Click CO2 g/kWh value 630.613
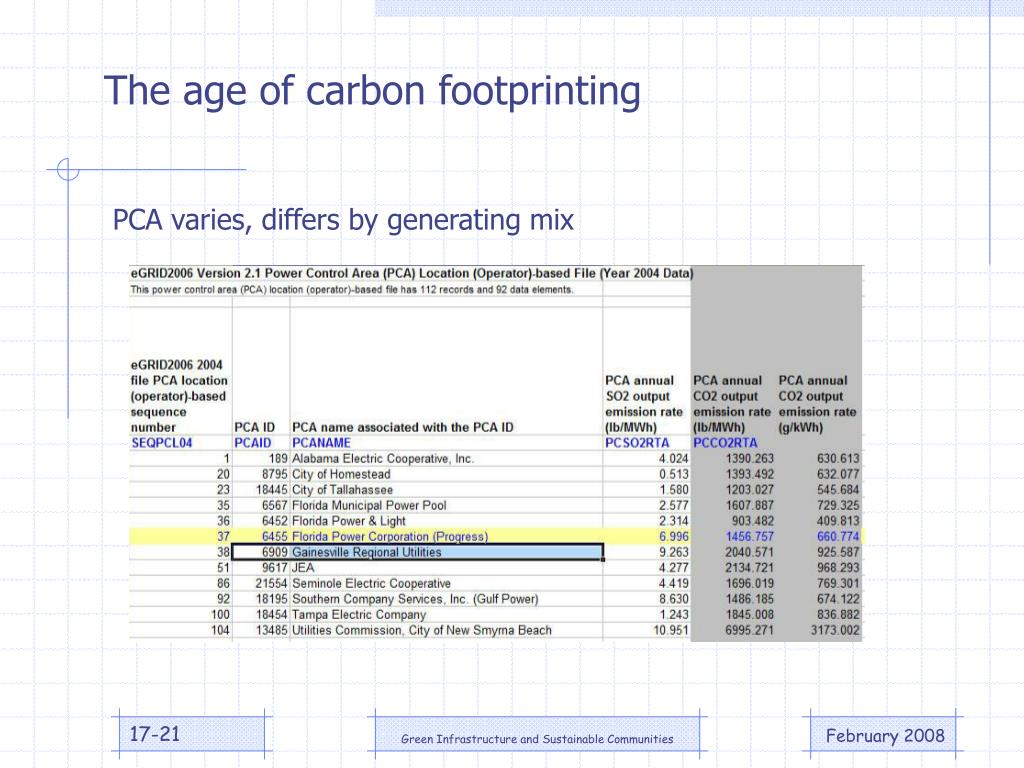This screenshot has width=1024, height=768. [x=839, y=458]
